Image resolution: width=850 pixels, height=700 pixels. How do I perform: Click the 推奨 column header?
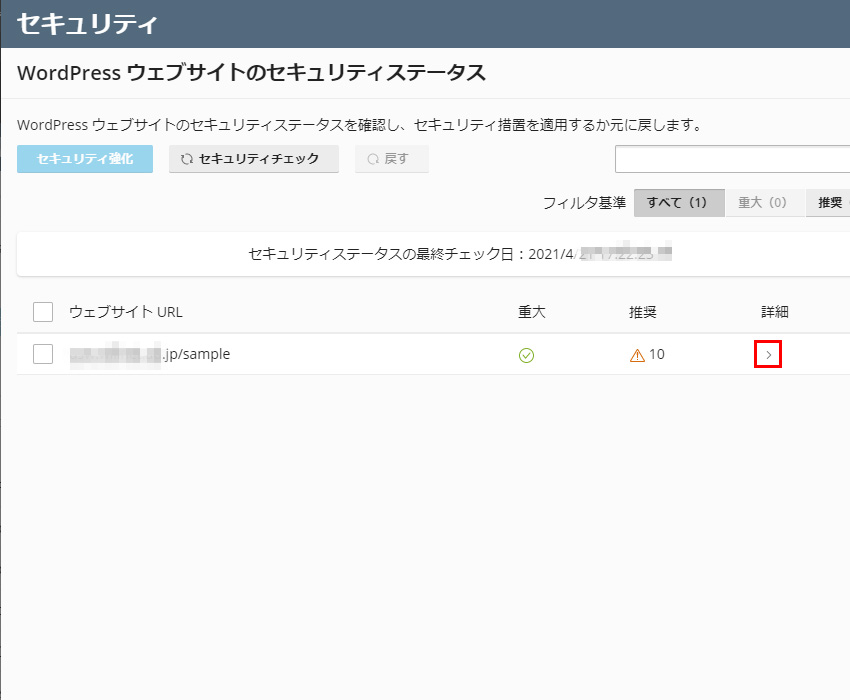click(x=643, y=312)
